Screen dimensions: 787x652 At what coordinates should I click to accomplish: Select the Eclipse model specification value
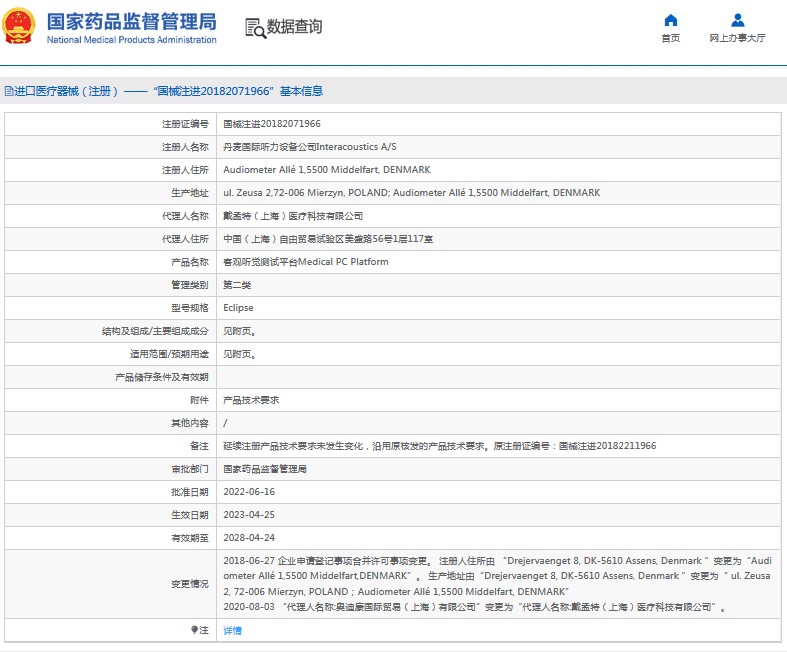[238, 308]
